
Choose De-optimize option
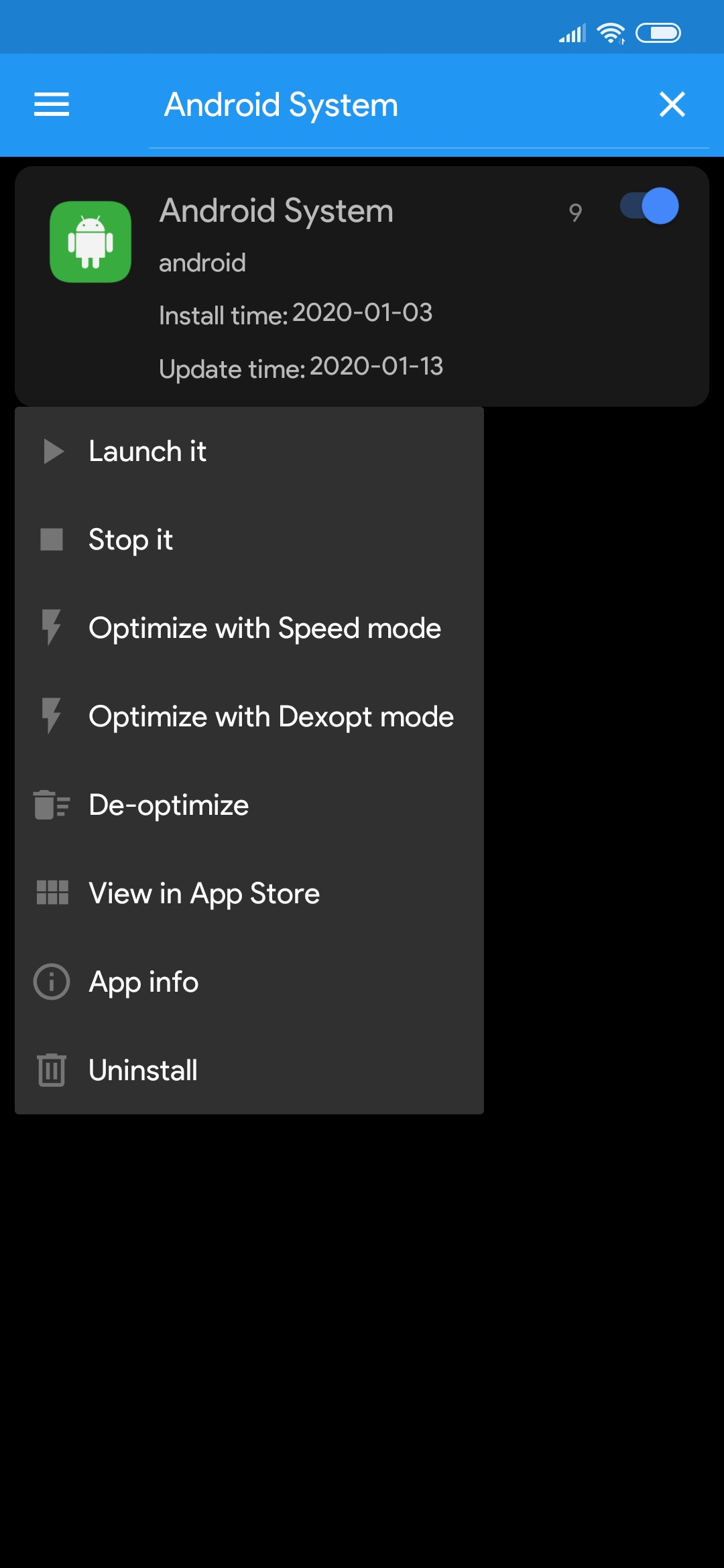249,805
